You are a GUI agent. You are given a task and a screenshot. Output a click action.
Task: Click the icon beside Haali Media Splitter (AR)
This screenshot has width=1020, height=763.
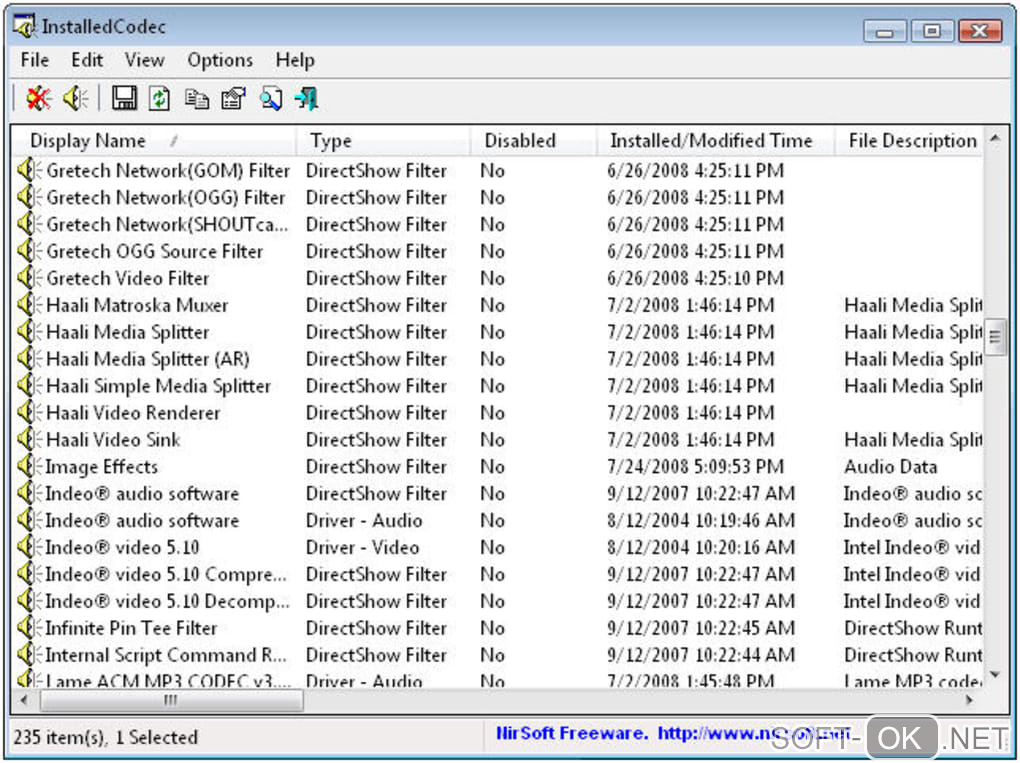(29, 359)
